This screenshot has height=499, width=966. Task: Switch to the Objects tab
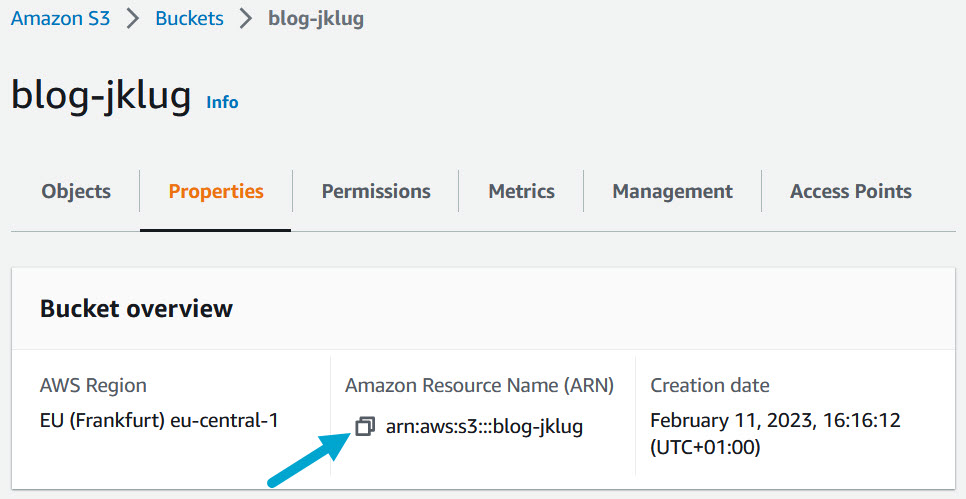(76, 191)
